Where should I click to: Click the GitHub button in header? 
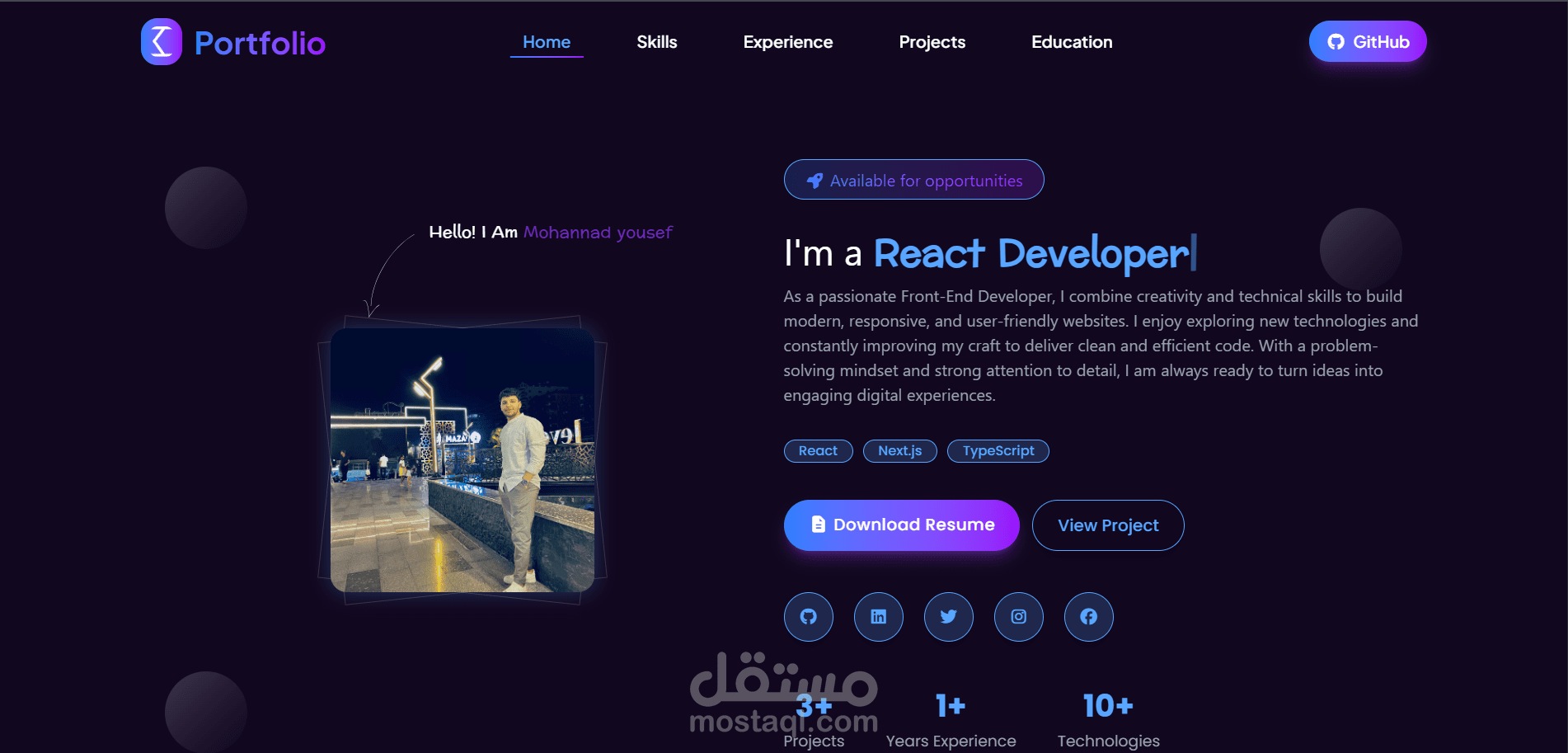[x=1368, y=42]
